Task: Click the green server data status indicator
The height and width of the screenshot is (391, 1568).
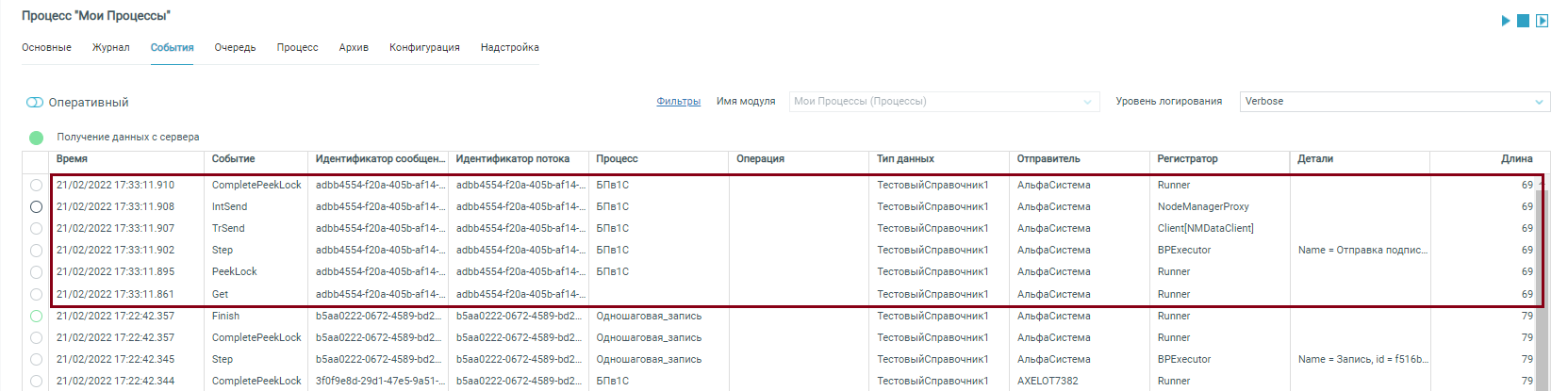Action: point(36,138)
